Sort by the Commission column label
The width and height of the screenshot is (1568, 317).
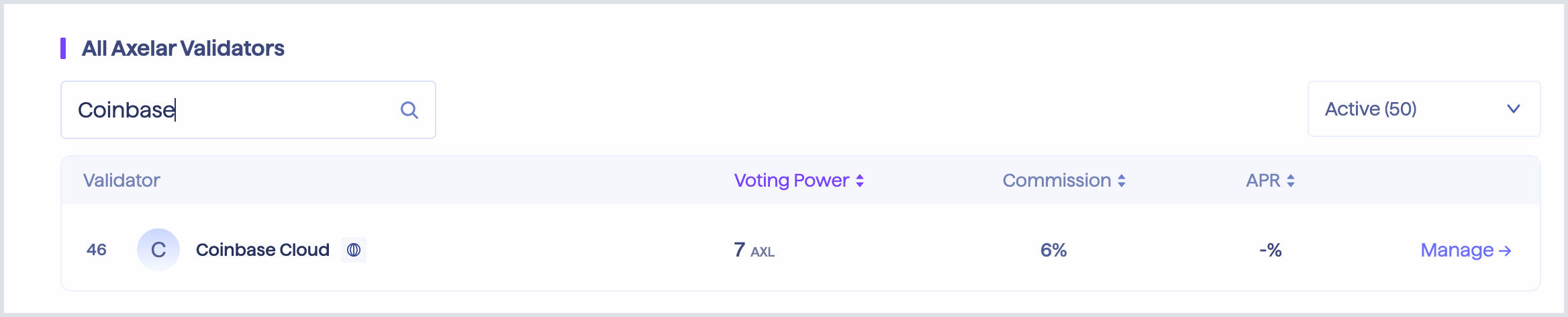(x=1057, y=180)
